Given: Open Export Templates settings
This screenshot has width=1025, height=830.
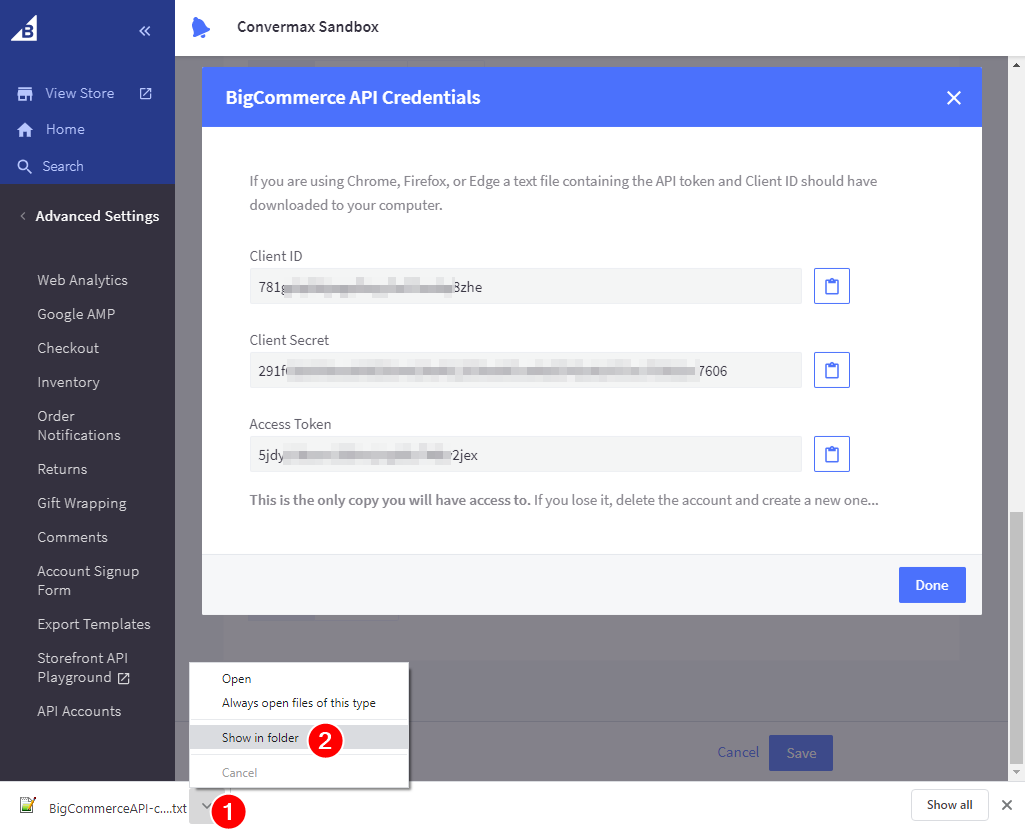Looking at the screenshot, I should coord(93,624).
